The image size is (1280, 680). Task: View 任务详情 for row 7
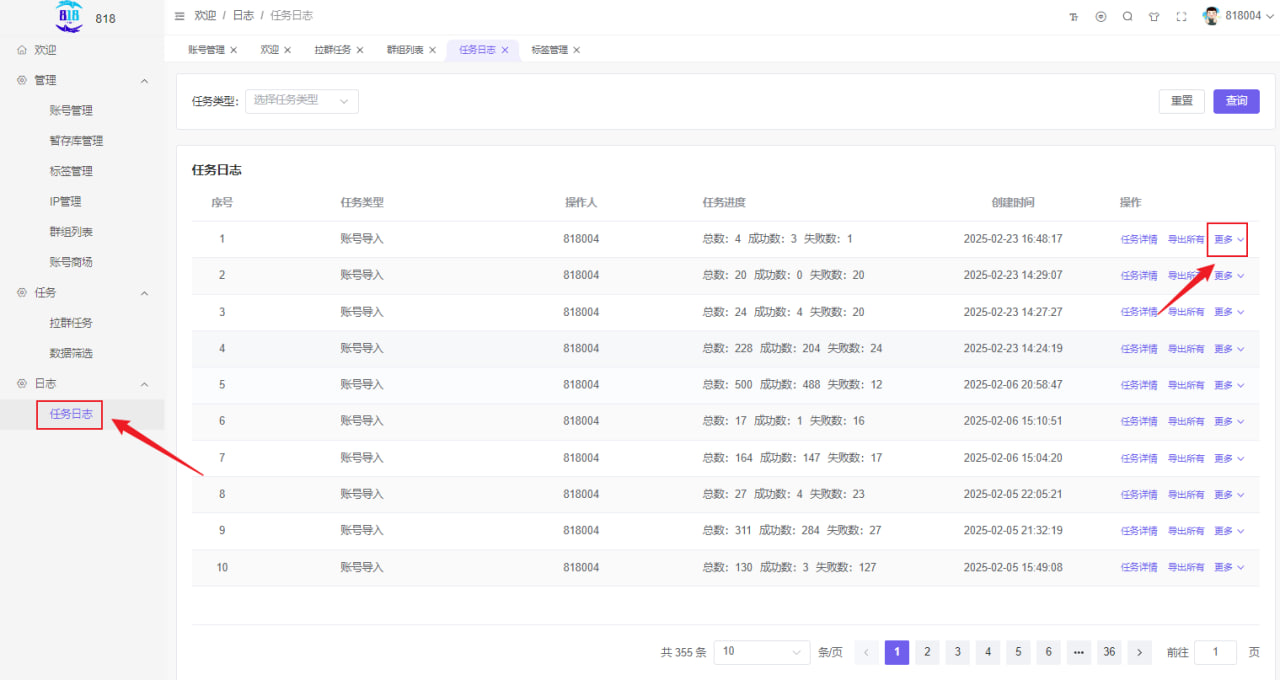tap(1139, 458)
